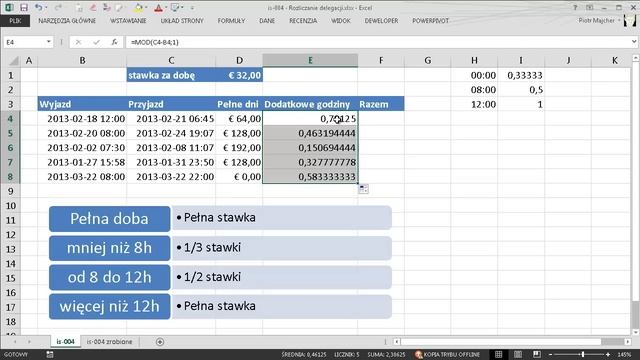Switch to the RECENZJA tab
640x360 pixels.
coord(303,20)
